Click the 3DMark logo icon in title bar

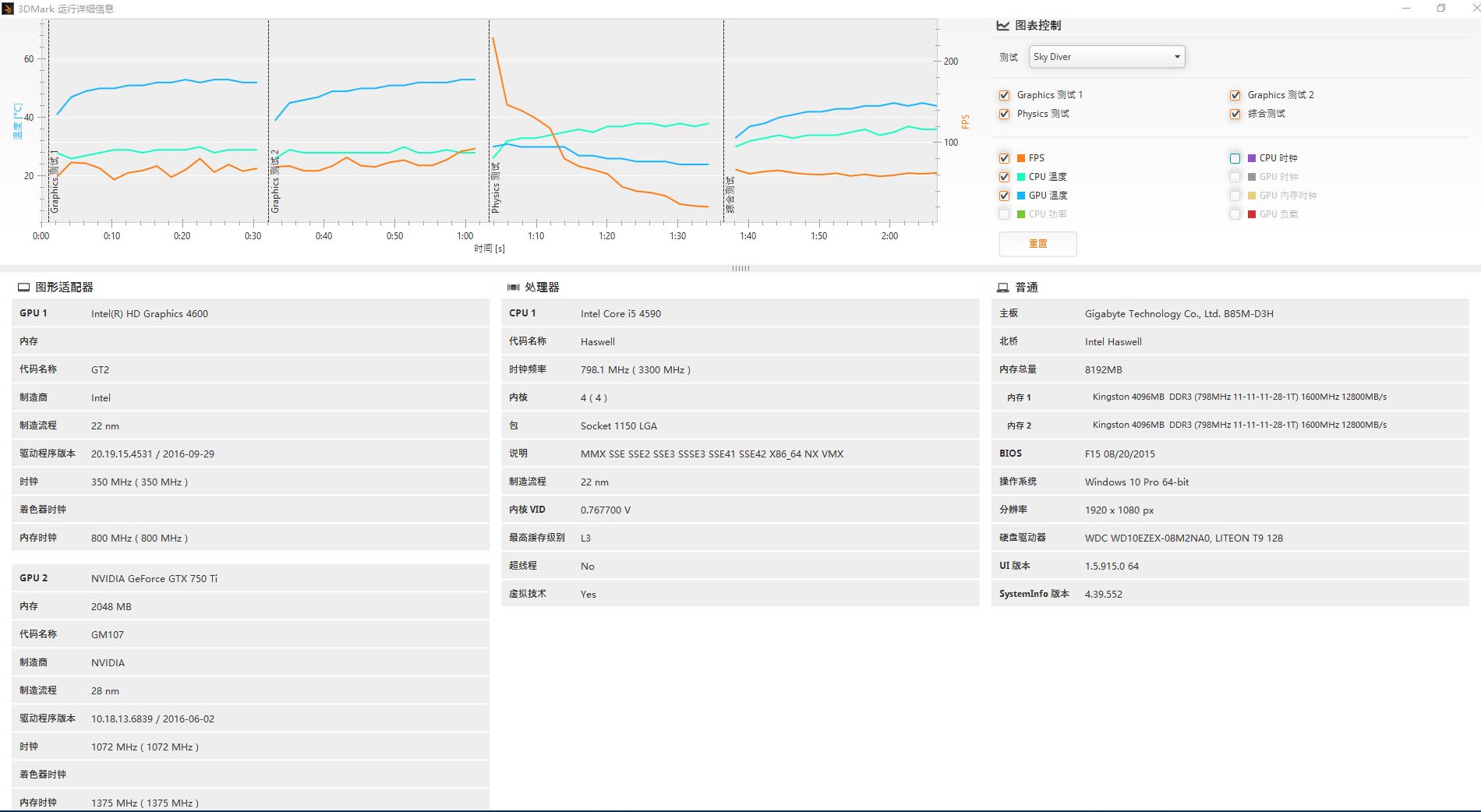tap(8, 9)
